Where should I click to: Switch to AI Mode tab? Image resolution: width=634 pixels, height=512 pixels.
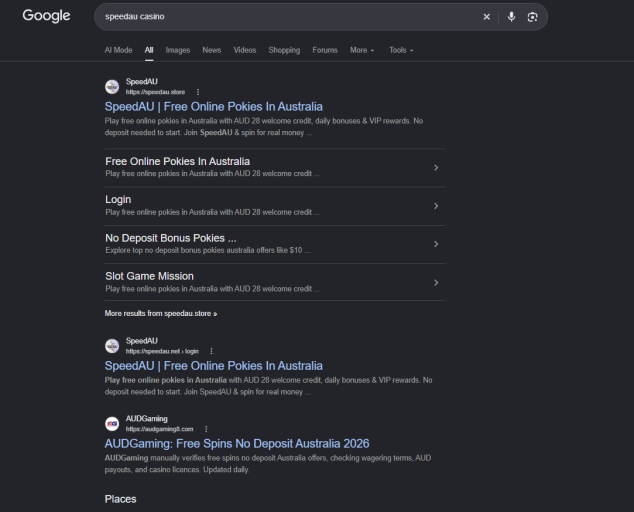pos(118,50)
